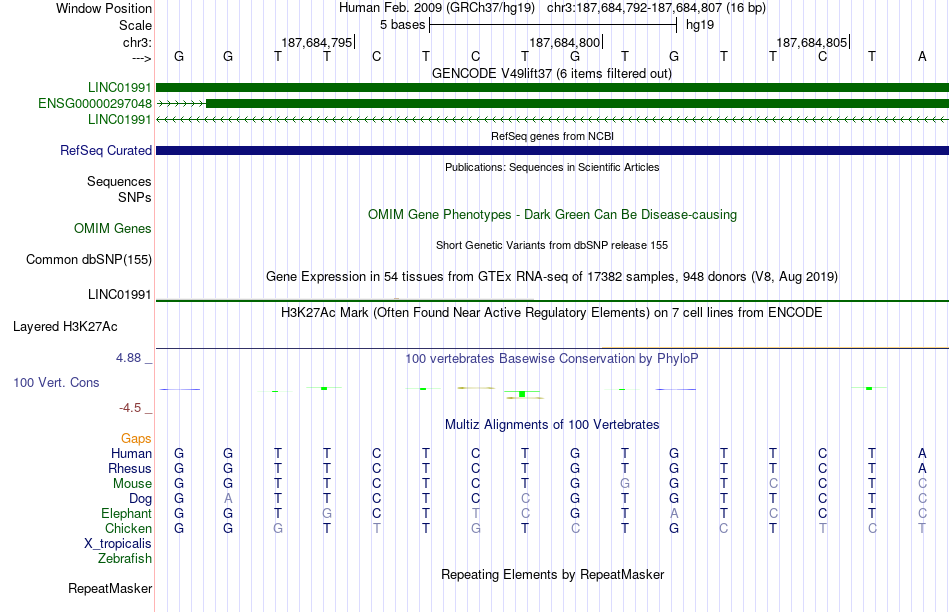Open Multiz Alignments of 100 Vertebrates title

(551, 425)
